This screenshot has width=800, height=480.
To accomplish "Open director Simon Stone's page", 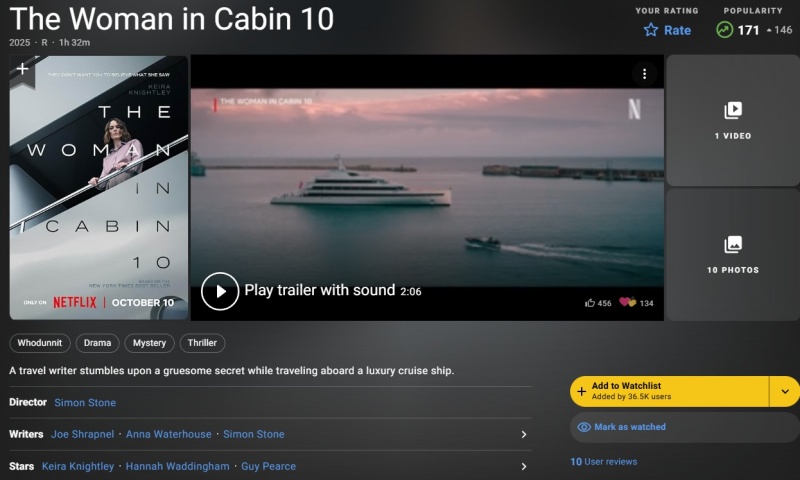I will click(85, 402).
